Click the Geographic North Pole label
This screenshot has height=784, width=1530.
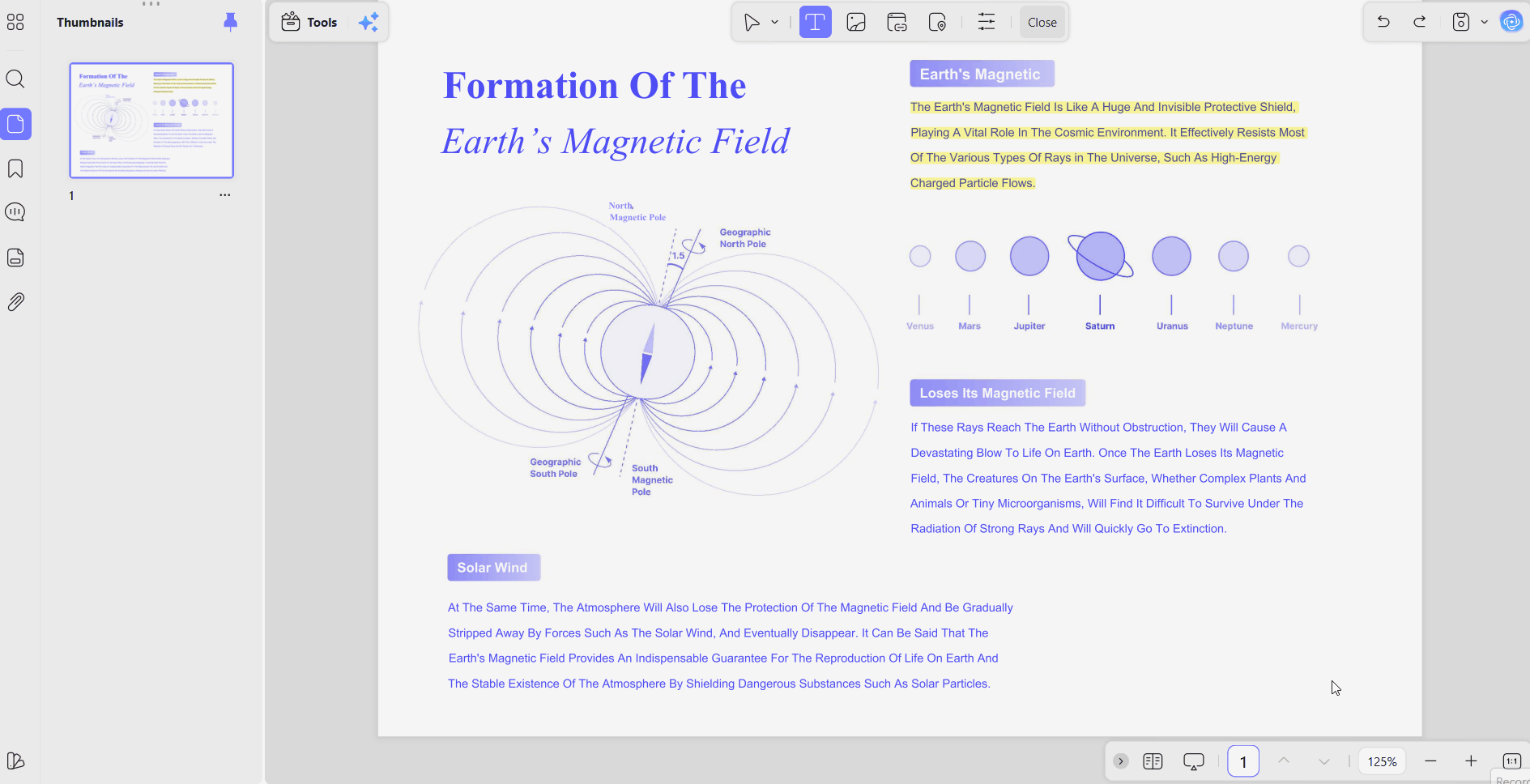click(x=744, y=238)
